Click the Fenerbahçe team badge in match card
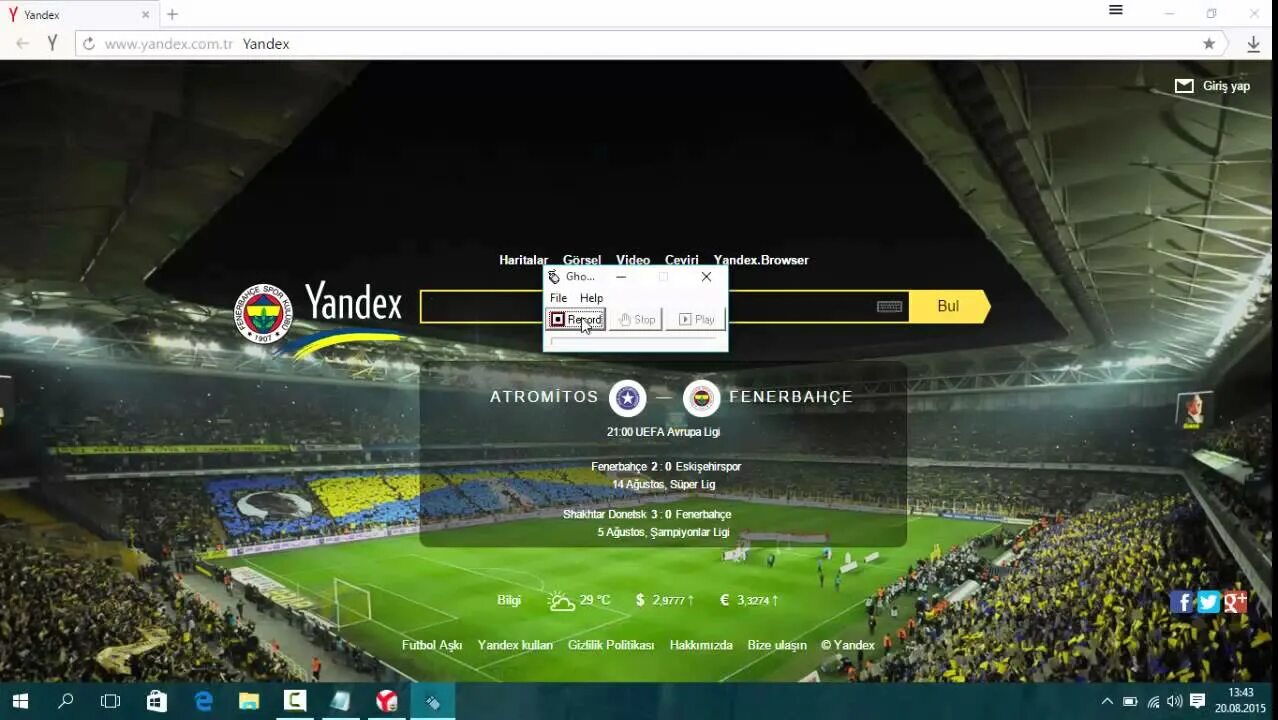This screenshot has width=1278, height=720. click(x=702, y=398)
